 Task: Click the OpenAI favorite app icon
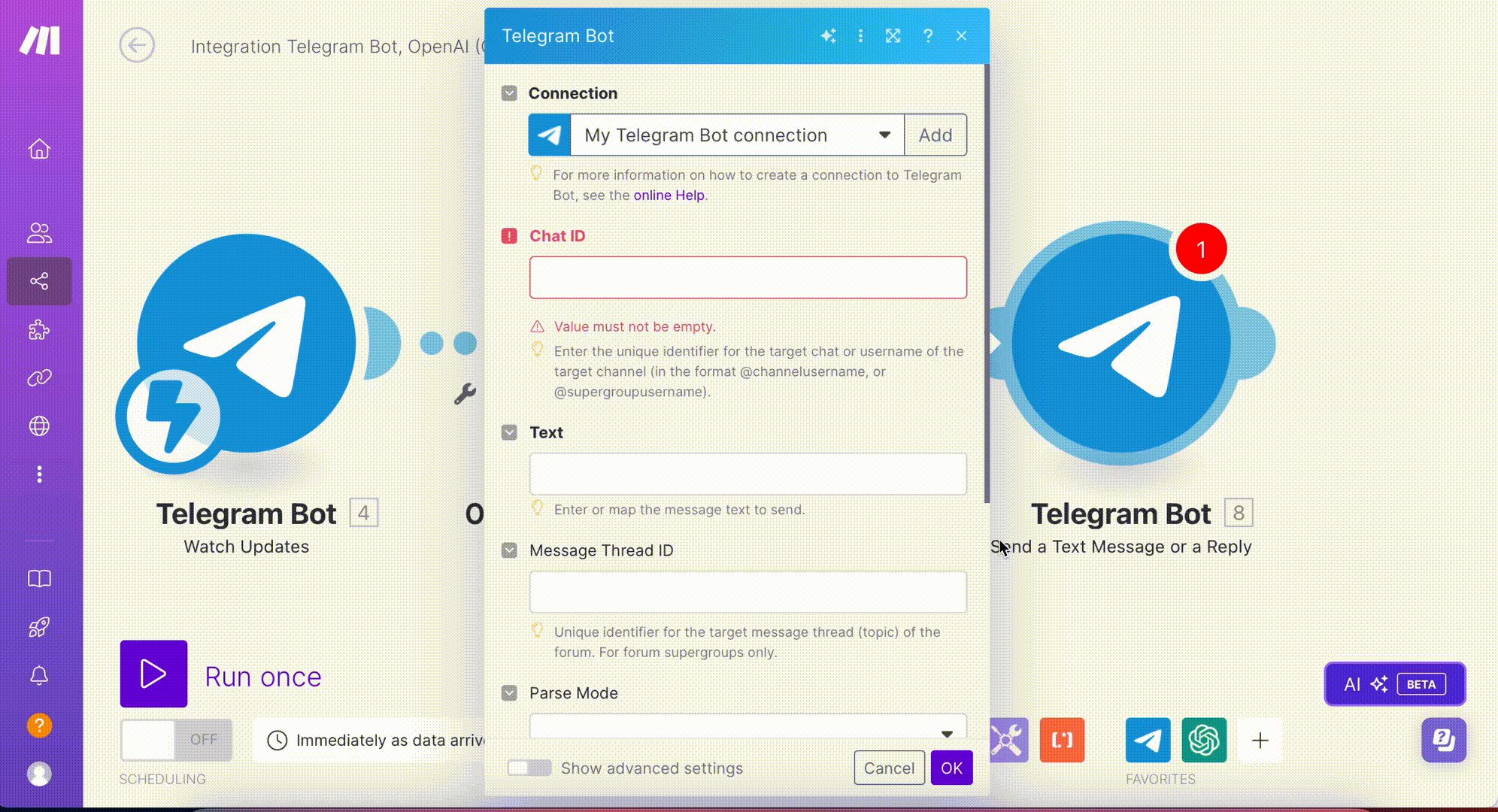tap(1203, 740)
